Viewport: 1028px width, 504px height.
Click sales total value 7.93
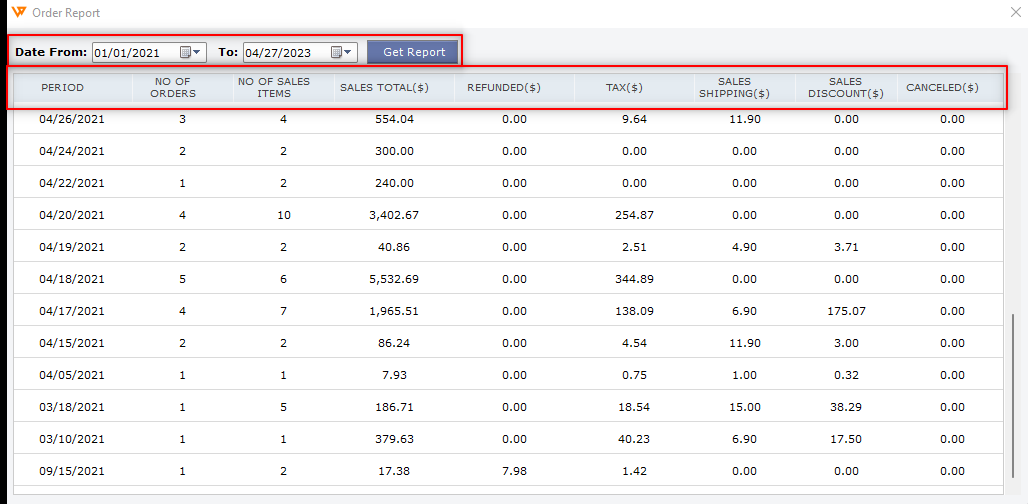coord(394,375)
